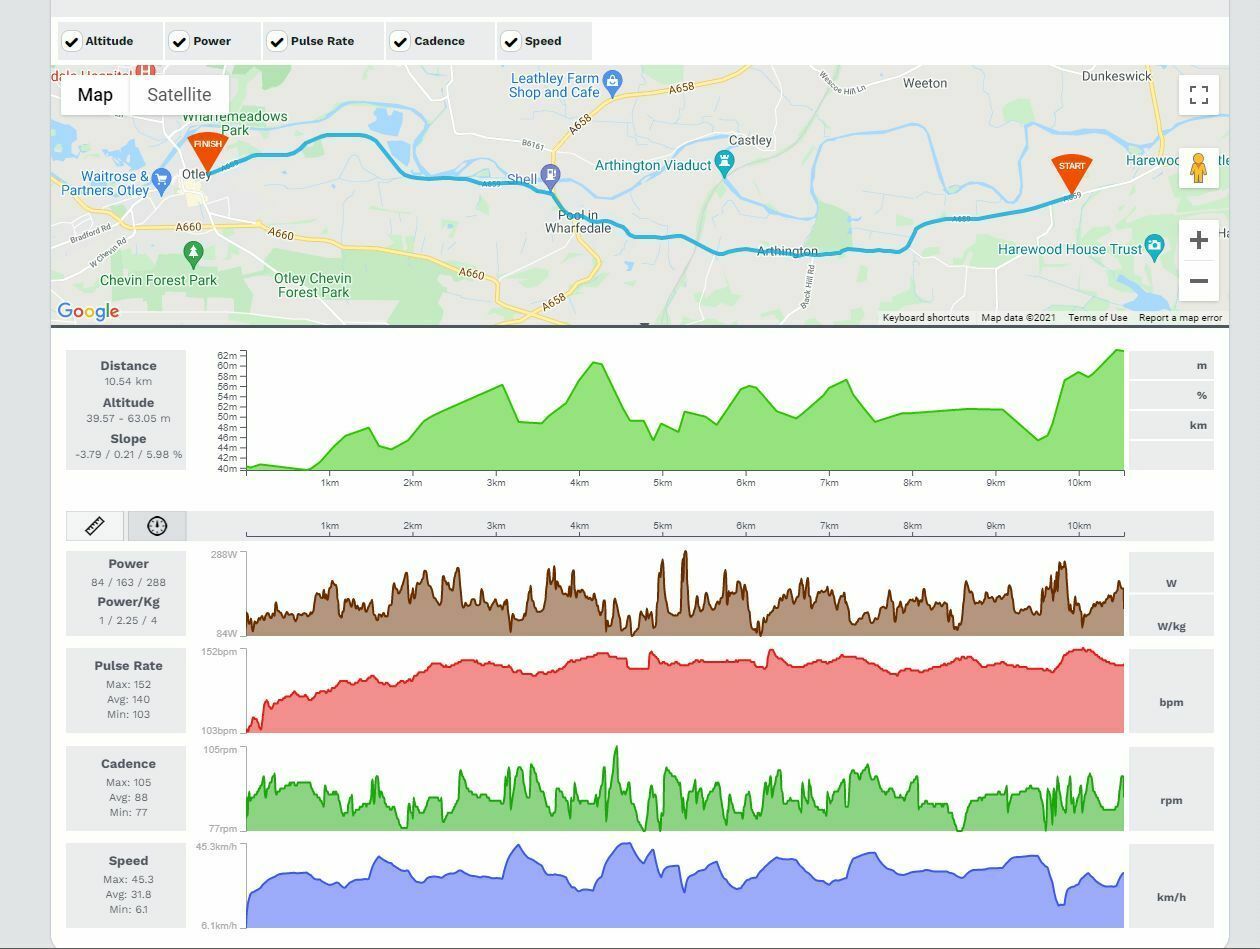The image size is (1260, 949).
Task: Select the Map view tab
Action: [95, 95]
